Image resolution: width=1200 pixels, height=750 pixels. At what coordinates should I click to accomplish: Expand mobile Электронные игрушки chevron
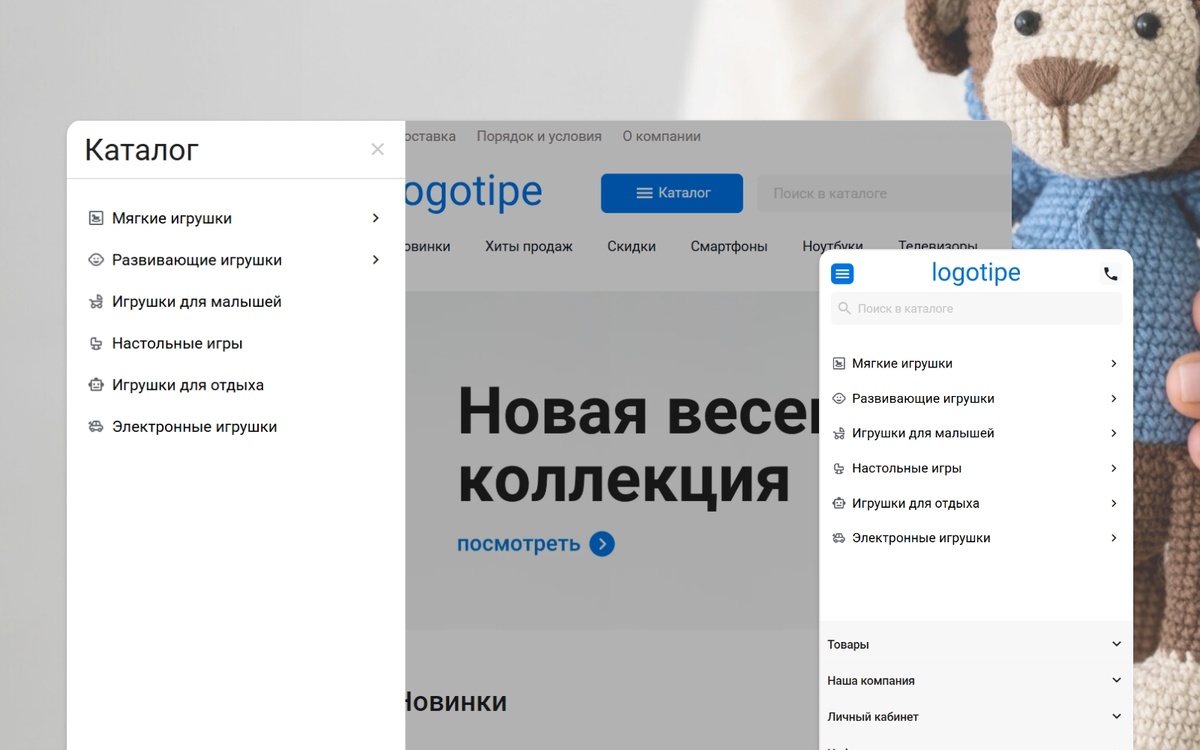point(1114,538)
